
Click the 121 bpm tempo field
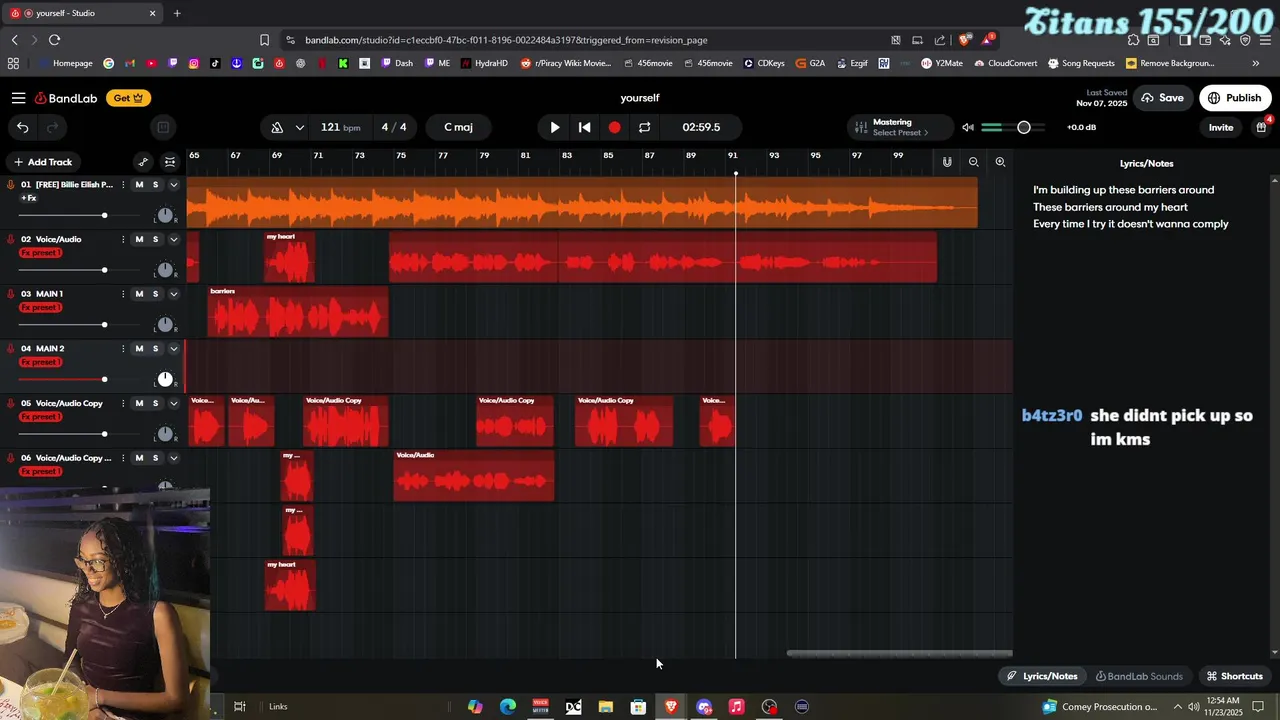(340, 127)
